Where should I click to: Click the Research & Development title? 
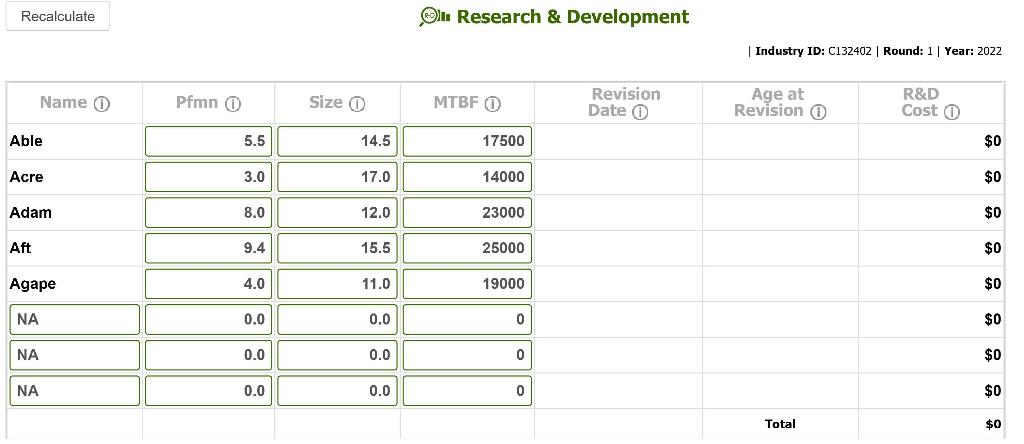[x=573, y=16]
